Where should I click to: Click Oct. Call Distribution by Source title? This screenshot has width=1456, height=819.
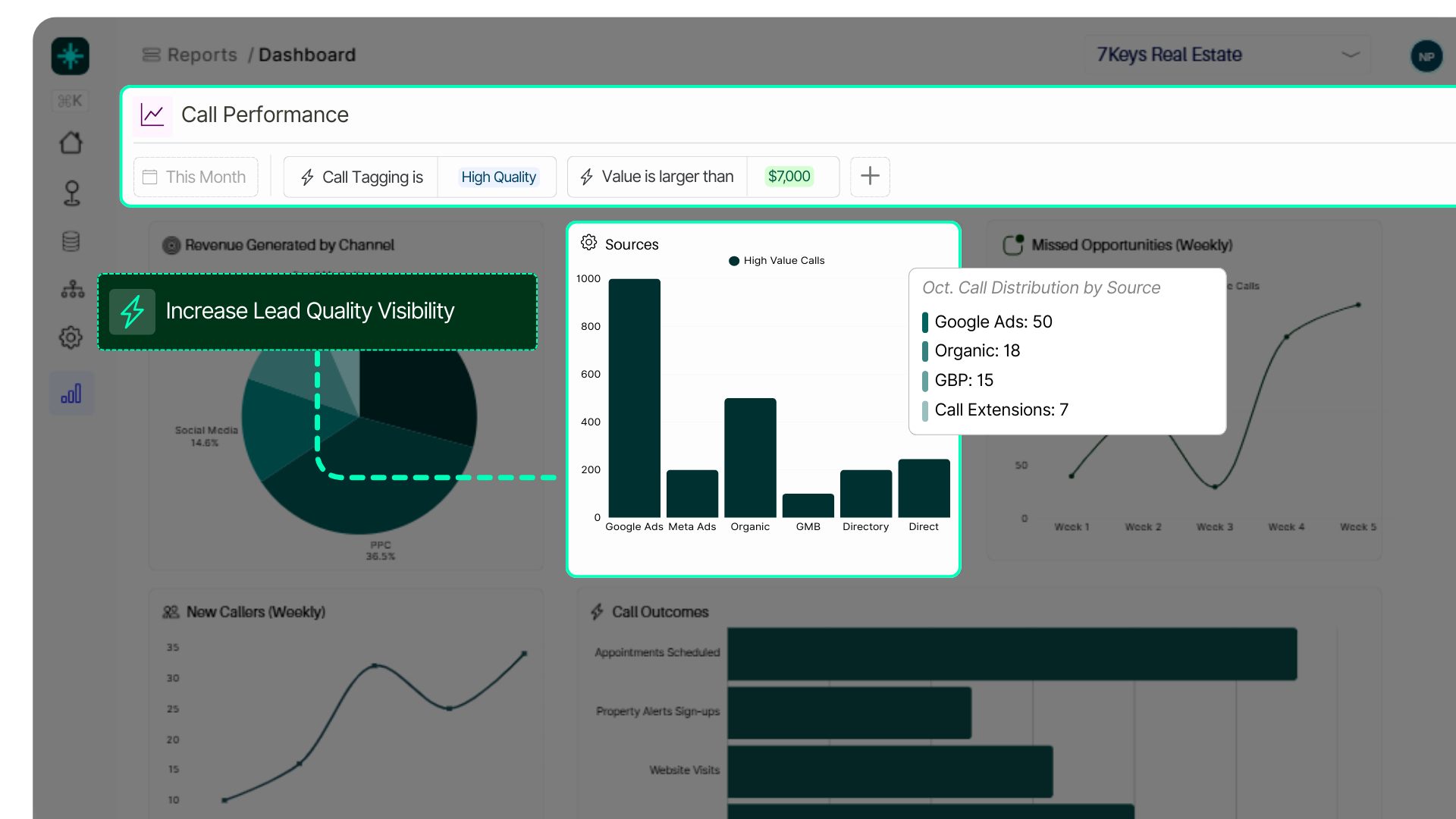click(x=1041, y=288)
